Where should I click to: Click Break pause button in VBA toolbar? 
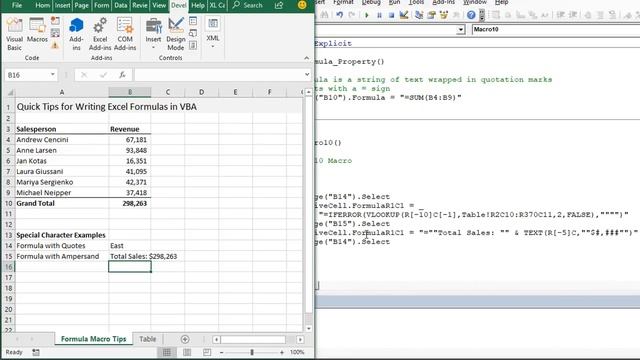coord(379,15)
